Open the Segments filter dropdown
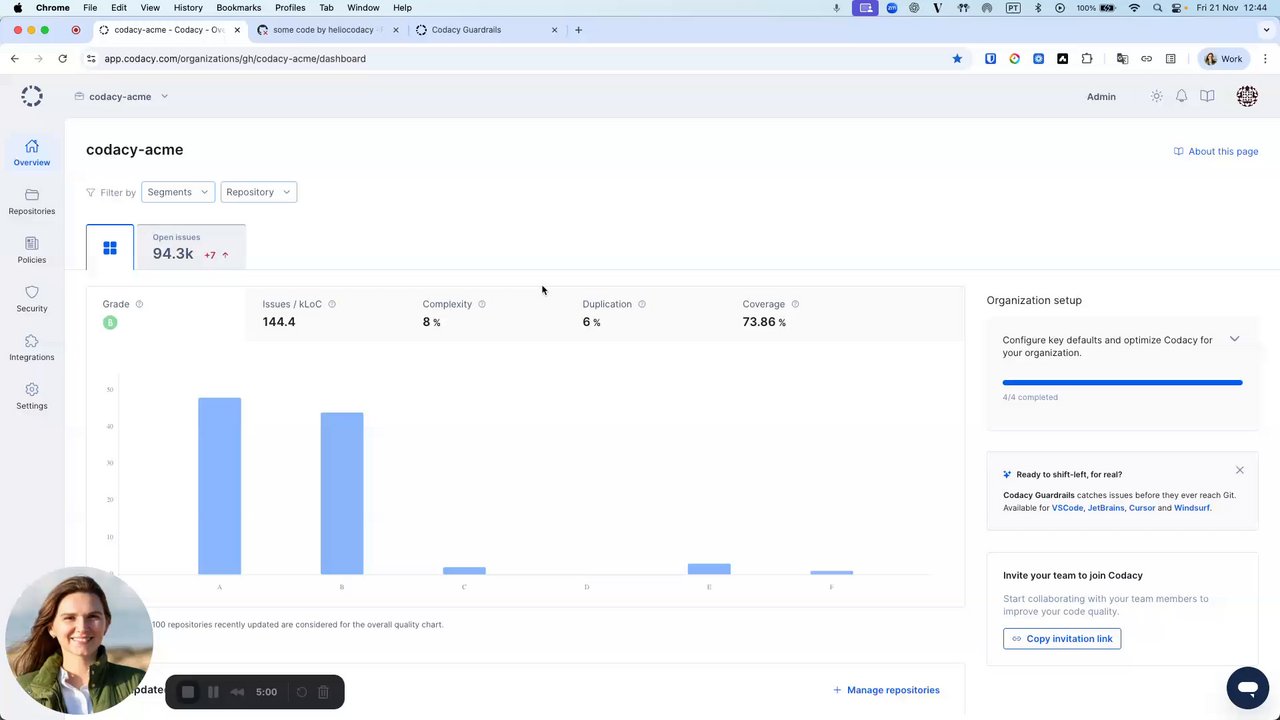The width and height of the screenshot is (1280, 720). pos(178,192)
